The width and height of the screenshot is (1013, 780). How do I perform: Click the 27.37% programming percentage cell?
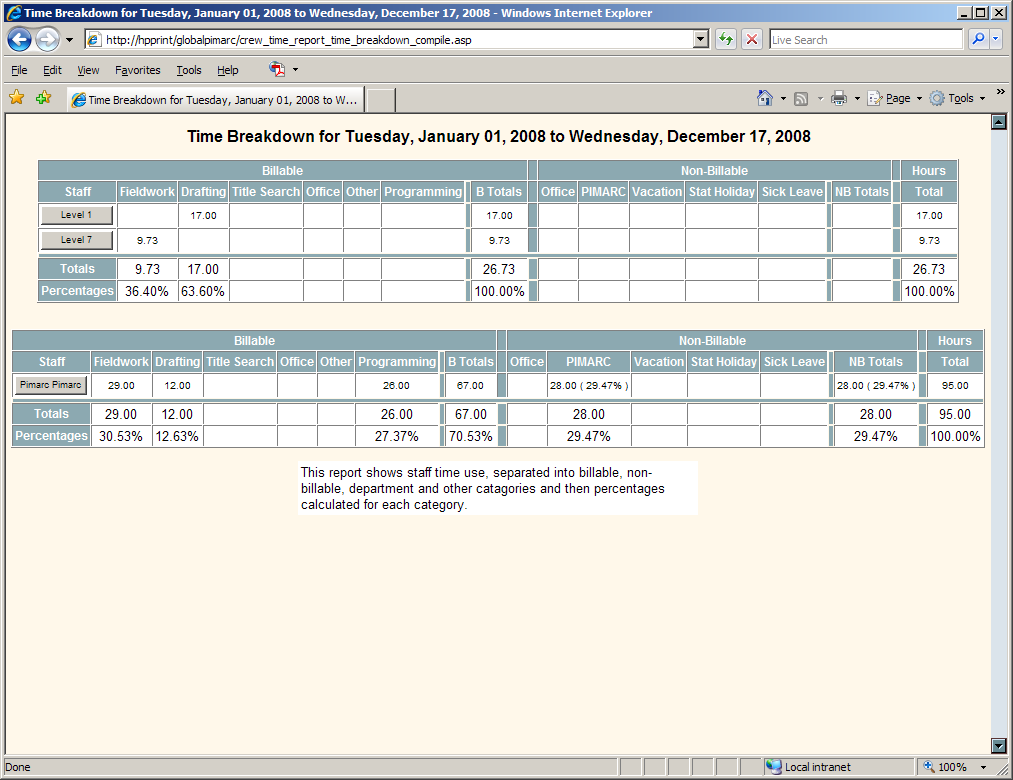(397, 436)
